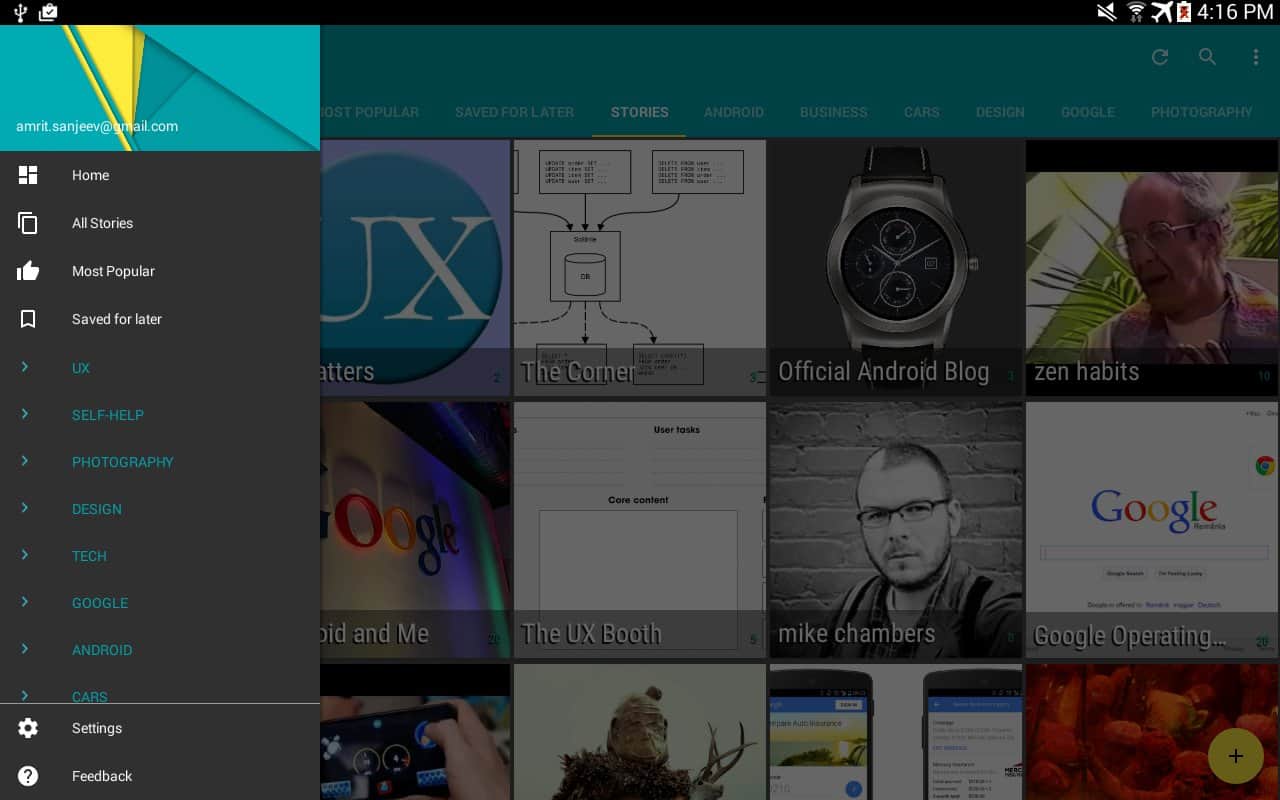The height and width of the screenshot is (800, 1280).
Task: Select the CARS tab
Action: tap(921, 112)
